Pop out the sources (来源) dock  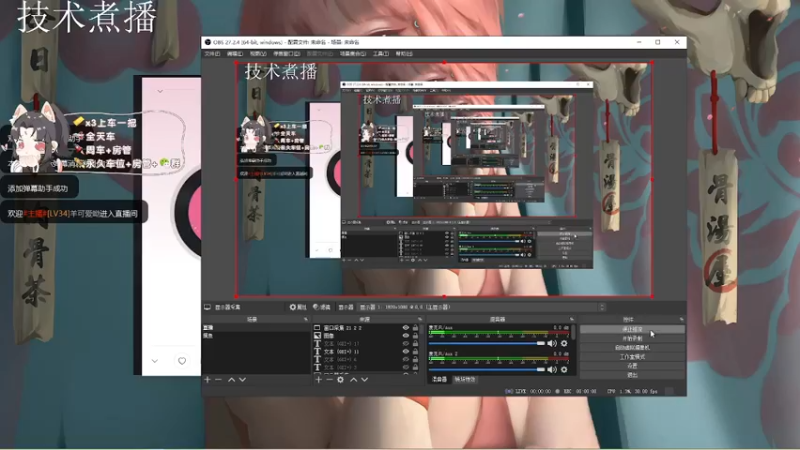coord(420,319)
